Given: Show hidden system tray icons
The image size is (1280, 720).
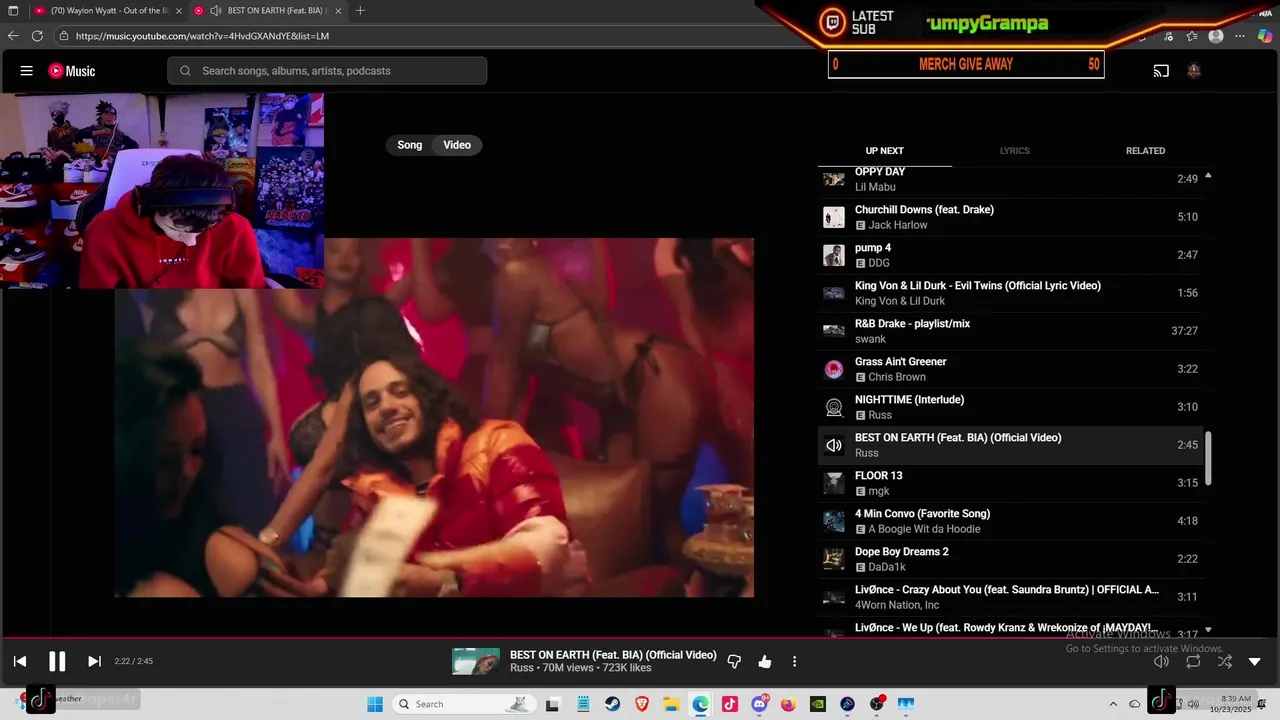Looking at the screenshot, I should tap(1113, 704).
